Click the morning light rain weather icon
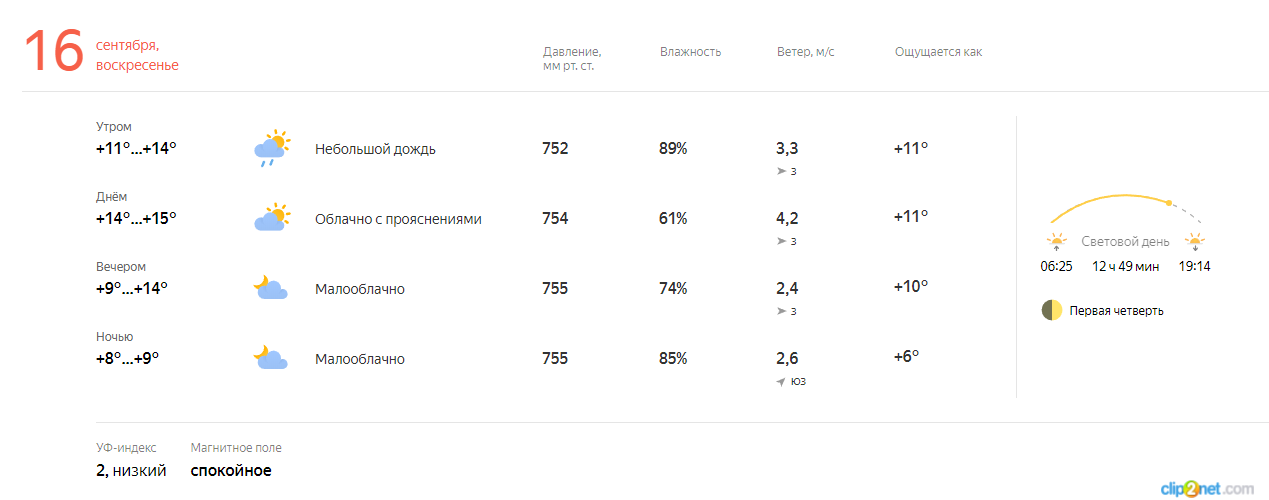 click(x=271, y=148)
